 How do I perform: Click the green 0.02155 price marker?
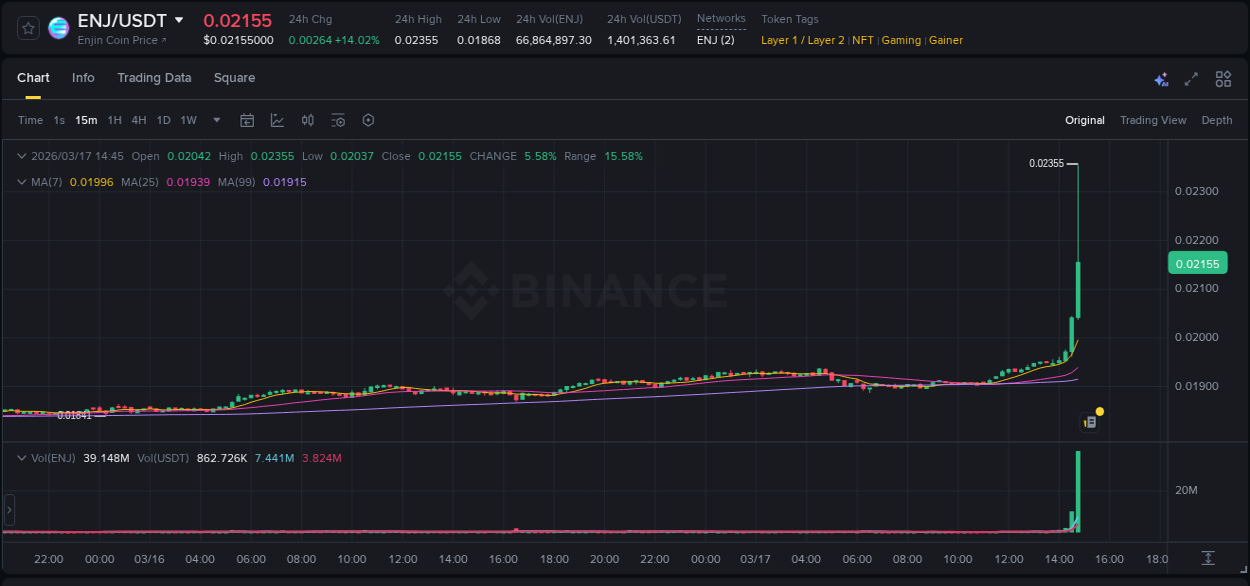click(1197, 263)
